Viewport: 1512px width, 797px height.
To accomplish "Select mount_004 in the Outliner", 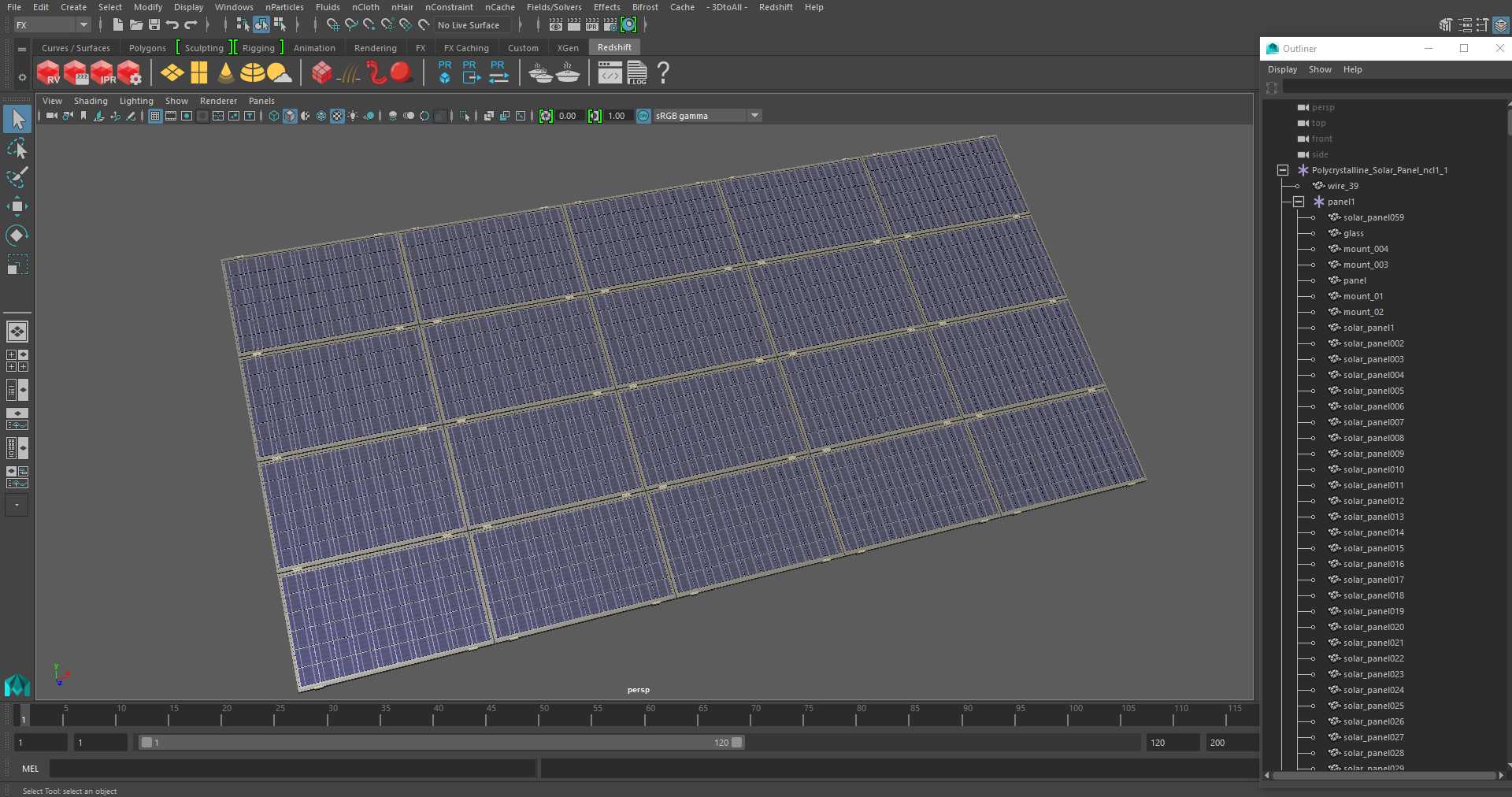I will point(1366,249).
